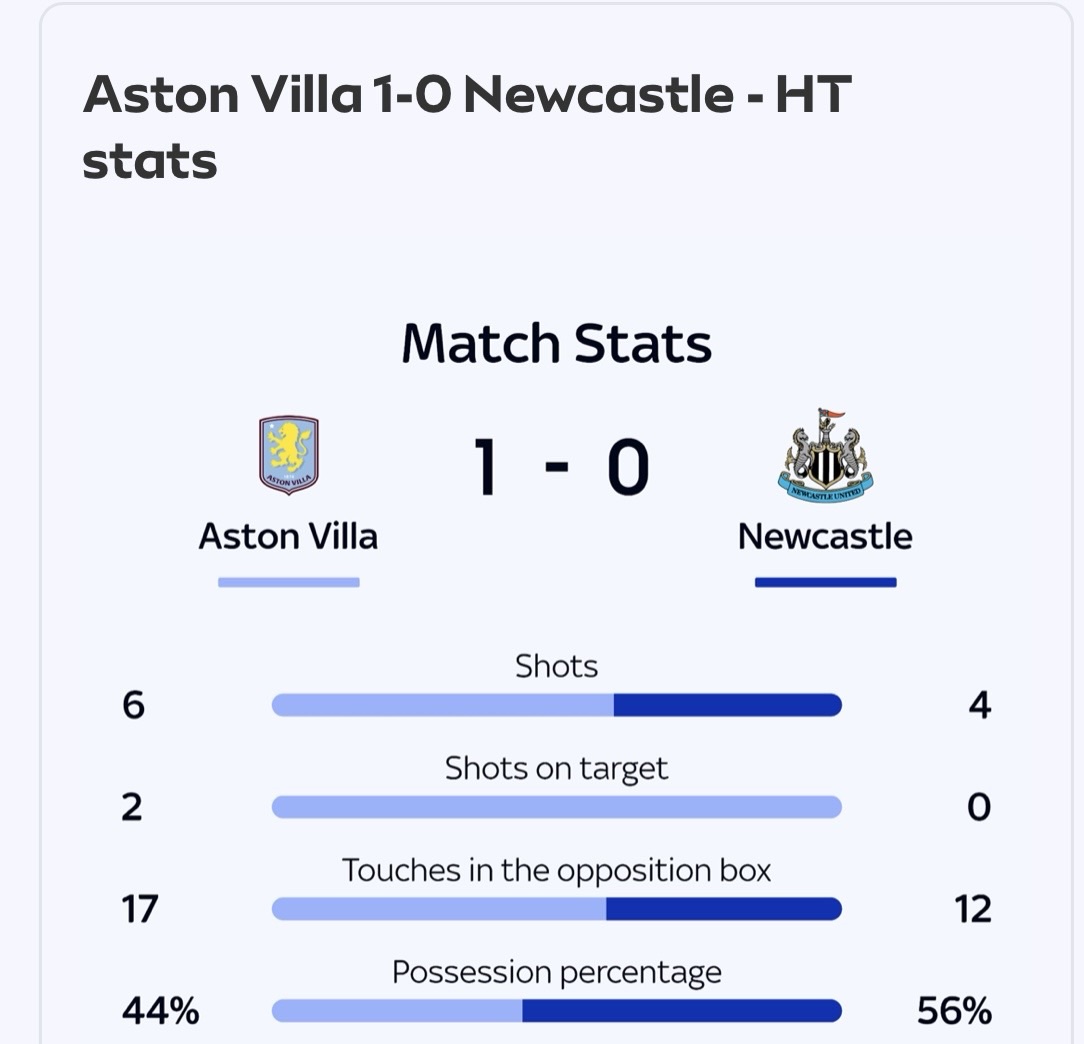Select the dark blue Newcastle colour bar
This screenshot has height=1044, width=1084.
825,582
